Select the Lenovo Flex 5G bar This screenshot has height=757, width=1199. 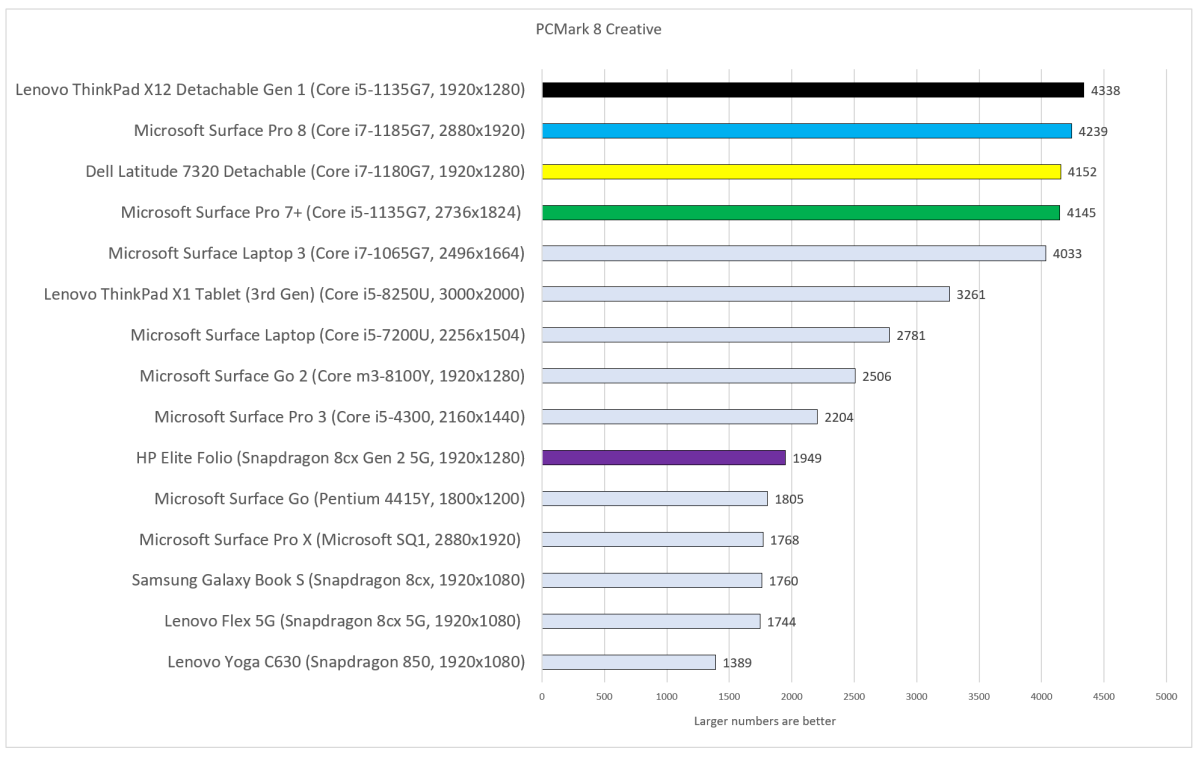(651, 621)
